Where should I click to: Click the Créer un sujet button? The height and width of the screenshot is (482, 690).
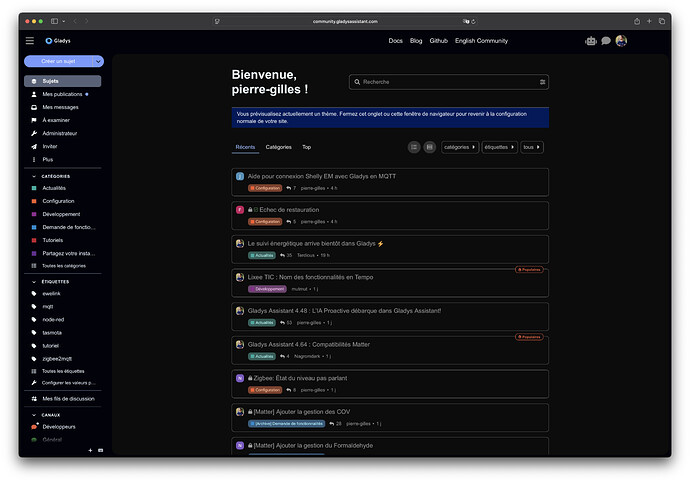point(59,61)
